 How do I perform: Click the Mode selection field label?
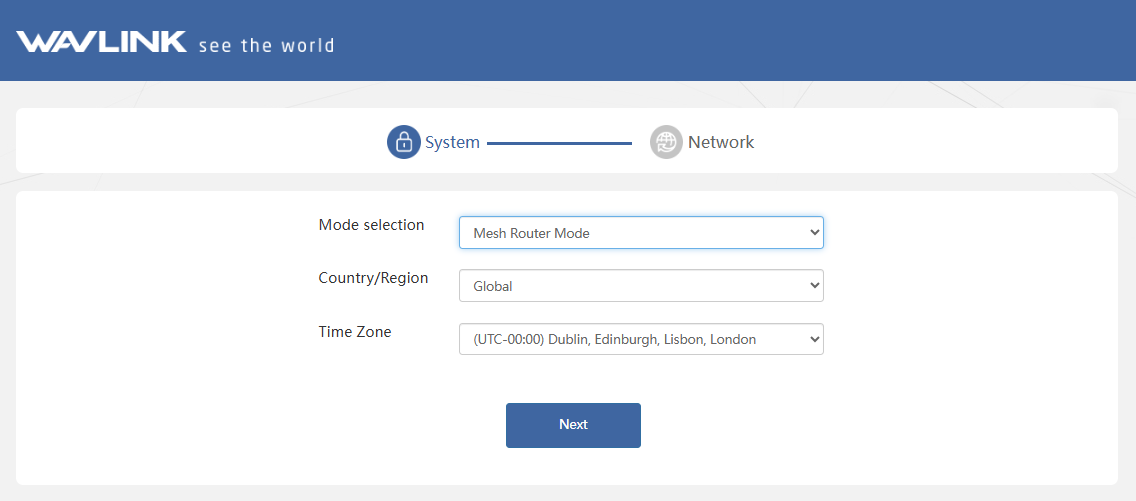tap(371, 224)
